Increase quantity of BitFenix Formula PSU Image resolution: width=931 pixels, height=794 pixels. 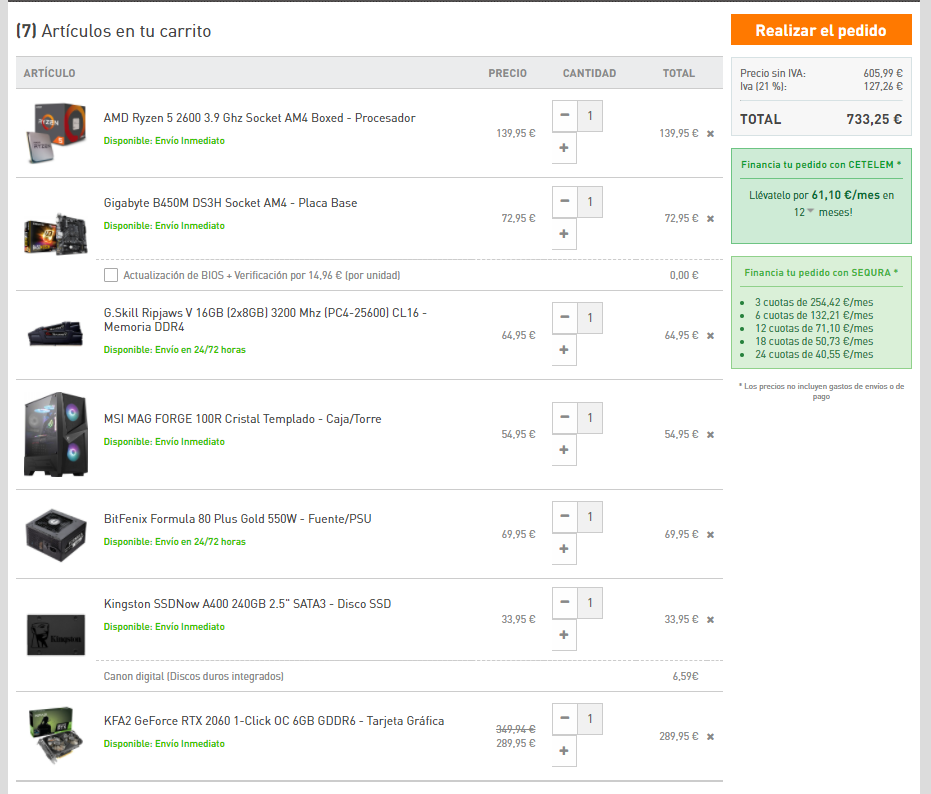(564, 549)
